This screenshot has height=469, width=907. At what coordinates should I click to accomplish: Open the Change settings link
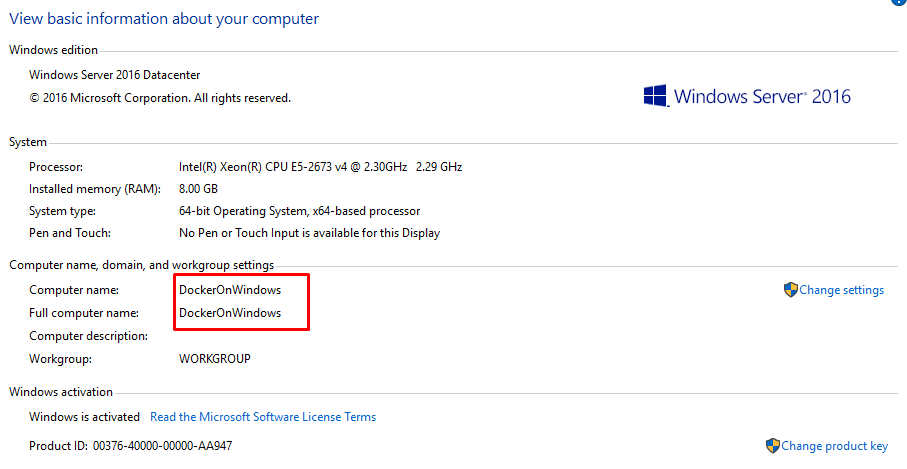tap(841, 290)
